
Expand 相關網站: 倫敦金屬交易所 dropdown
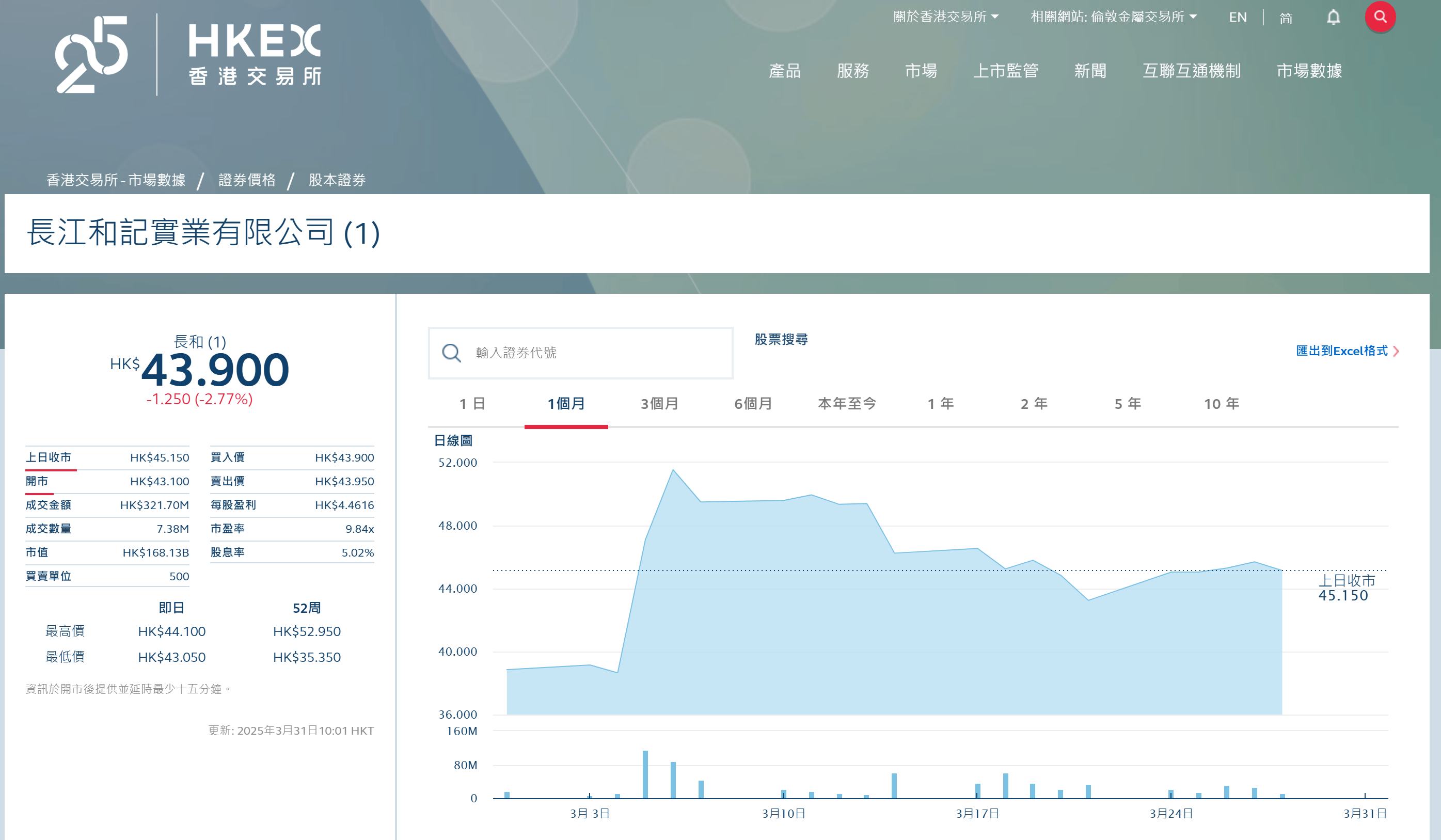pos(1113,17)
